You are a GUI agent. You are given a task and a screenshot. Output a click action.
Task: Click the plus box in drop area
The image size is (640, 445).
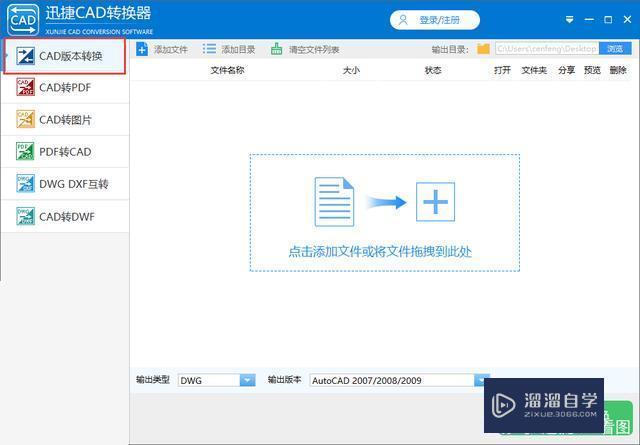(435, 202)
